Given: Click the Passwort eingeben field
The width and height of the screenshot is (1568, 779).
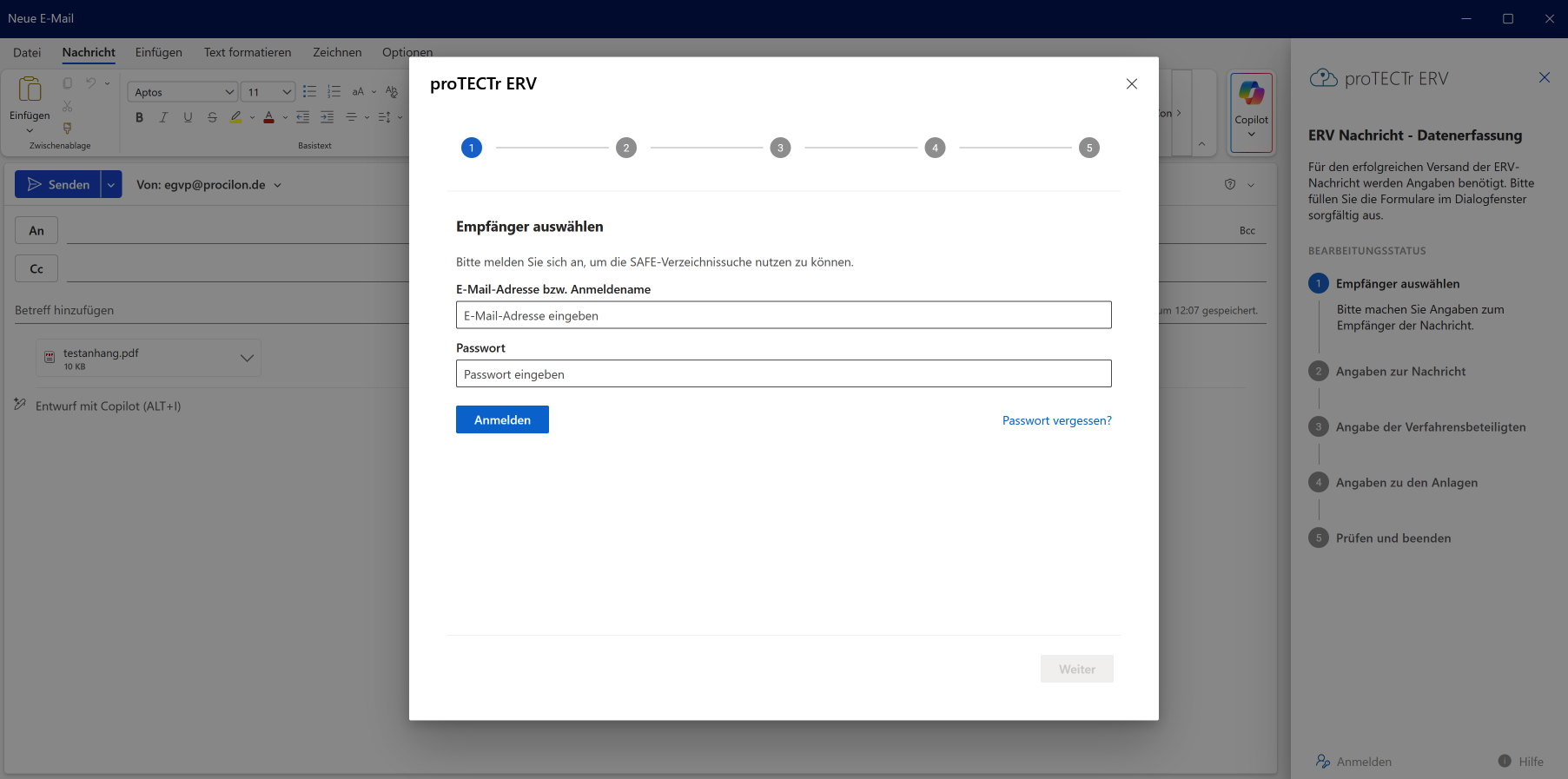Looking at the screenshot, I should coord(784,373).
